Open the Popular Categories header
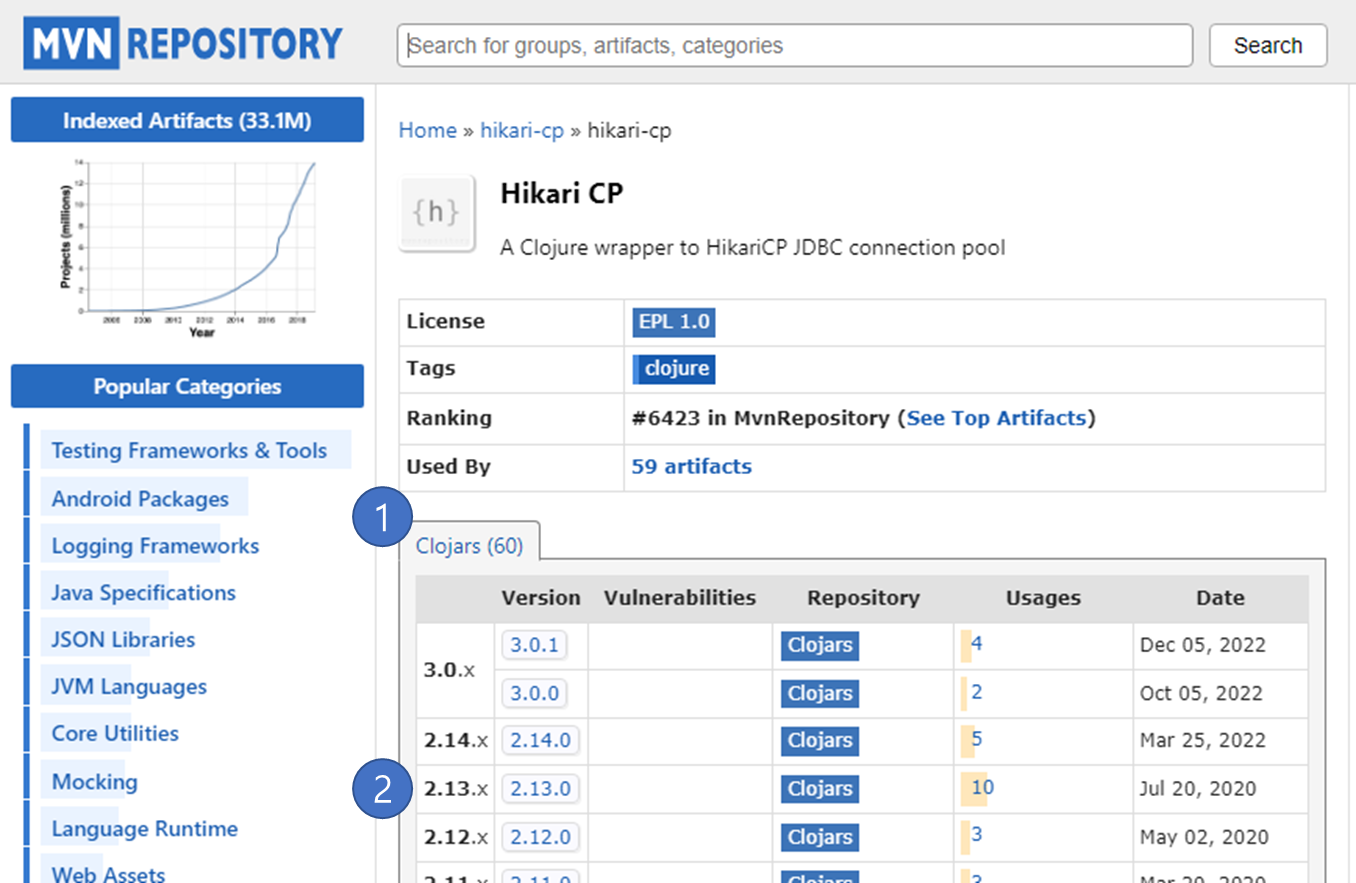Viewport: 1356px width, 883px height. [187, 386]
